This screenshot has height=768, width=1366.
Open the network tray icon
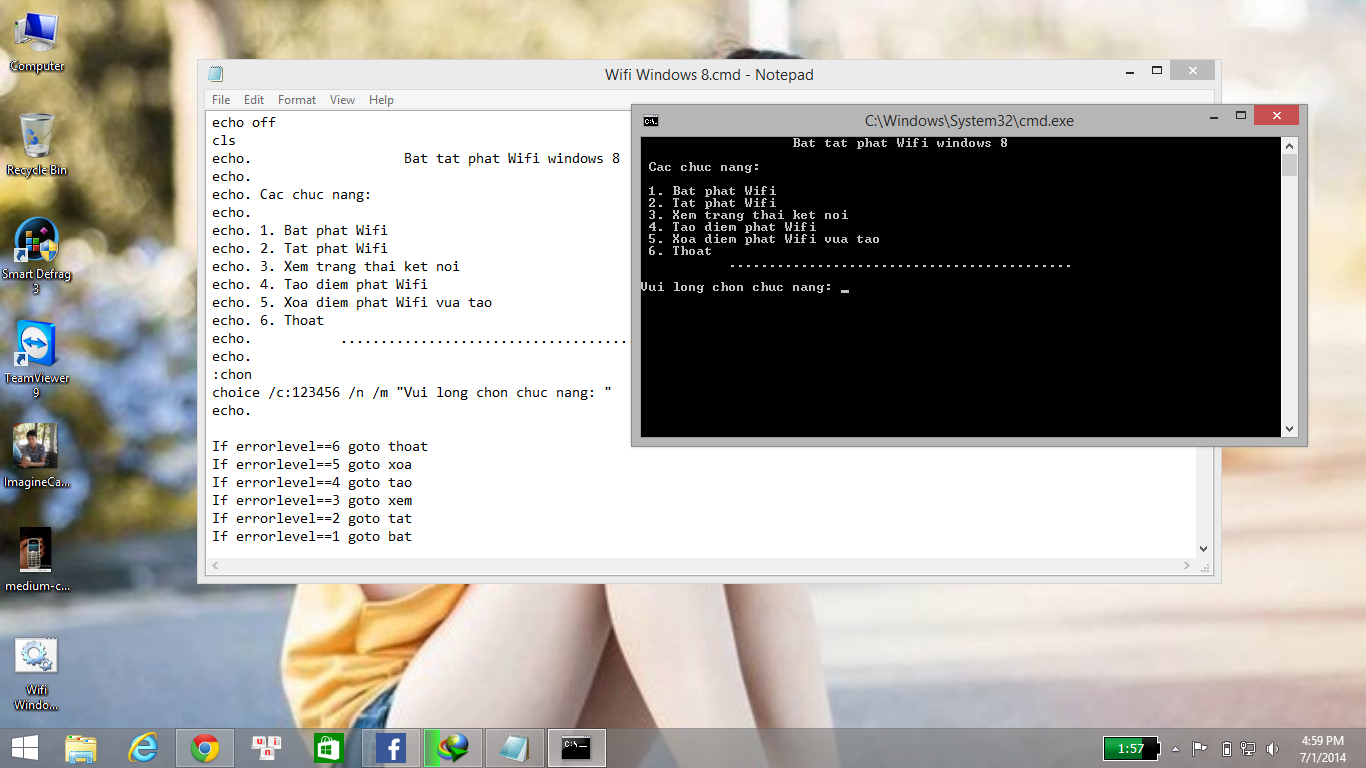1248,748
